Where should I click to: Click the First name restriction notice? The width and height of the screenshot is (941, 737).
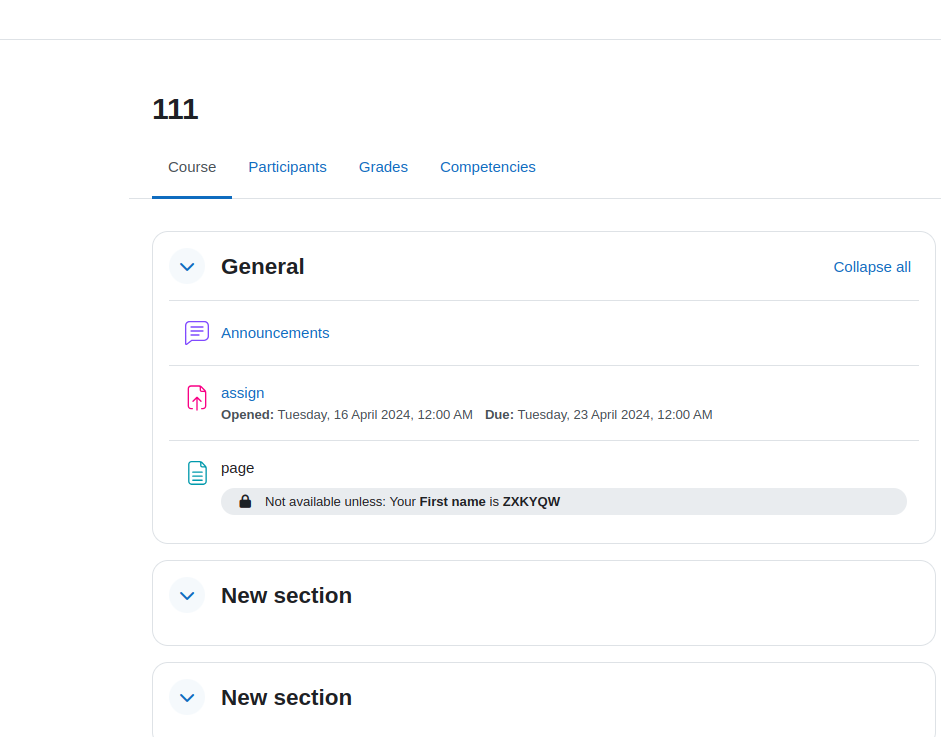564,501
